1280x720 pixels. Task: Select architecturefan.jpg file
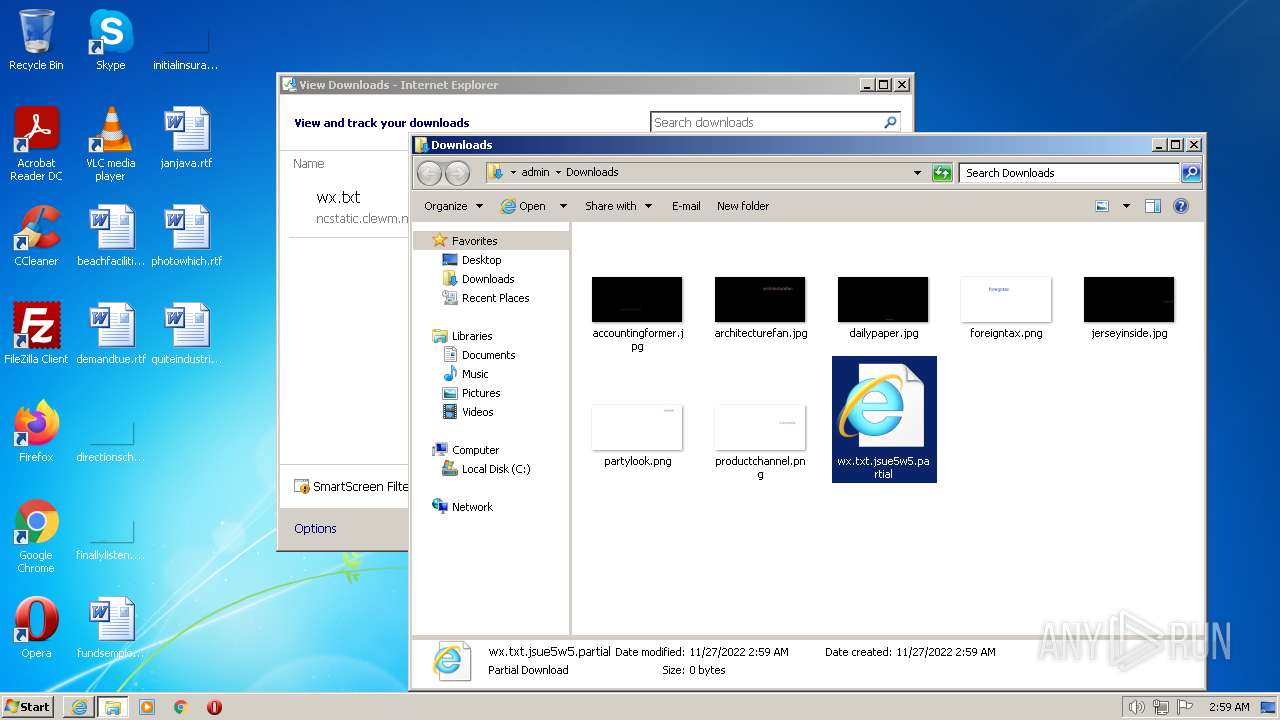pyautogui.click(x=760, y=308)
